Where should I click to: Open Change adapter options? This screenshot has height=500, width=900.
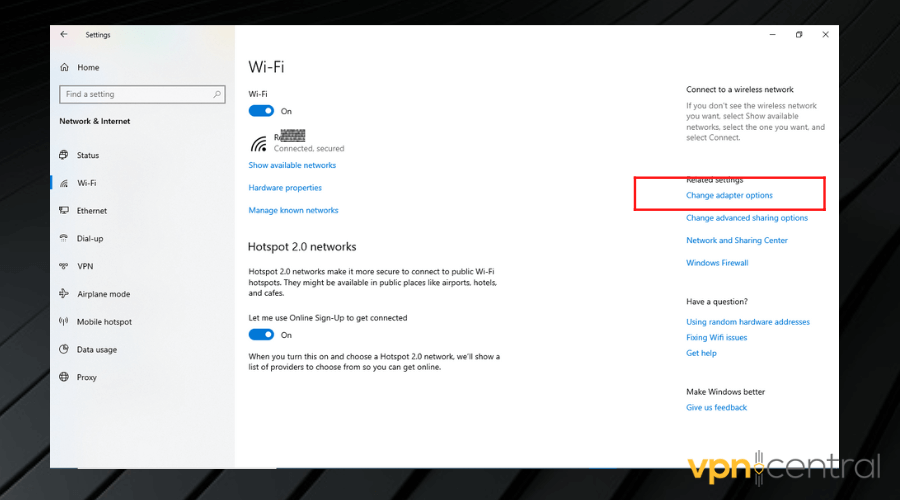(x=729, y=195)
